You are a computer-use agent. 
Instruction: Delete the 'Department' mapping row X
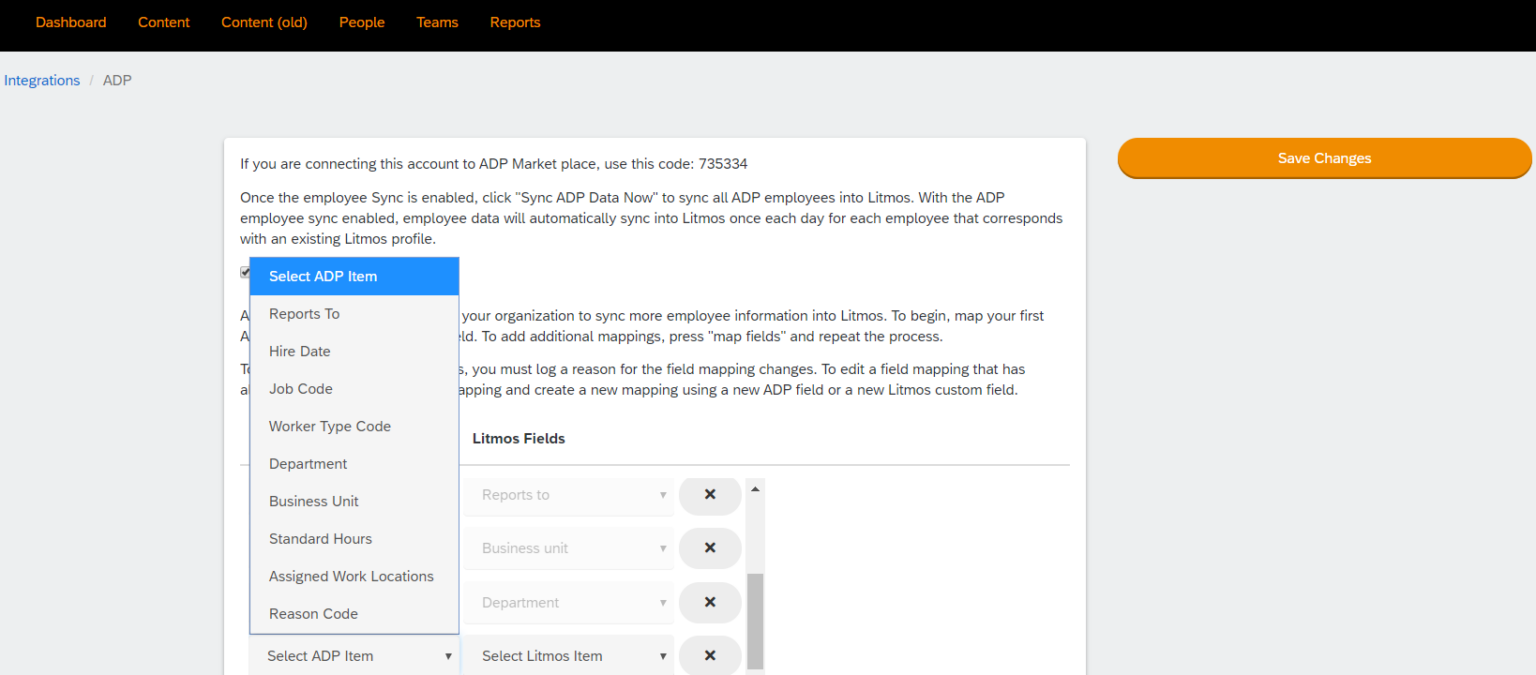pos(710,602)
